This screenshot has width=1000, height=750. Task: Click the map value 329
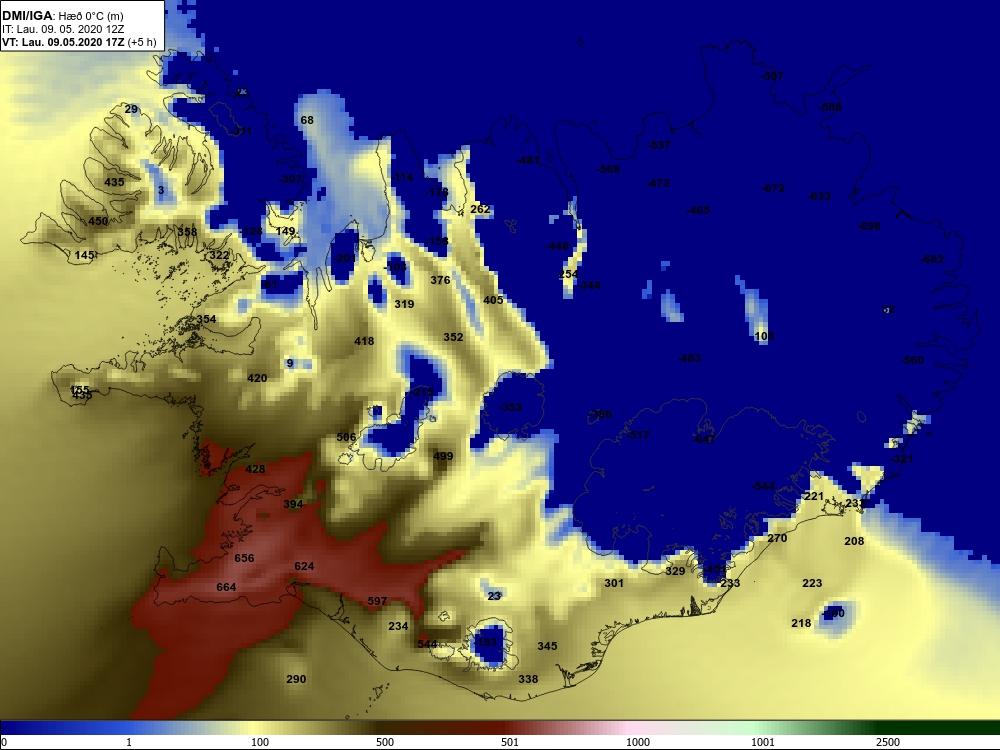pyautogui.click(x=675, y=571)
